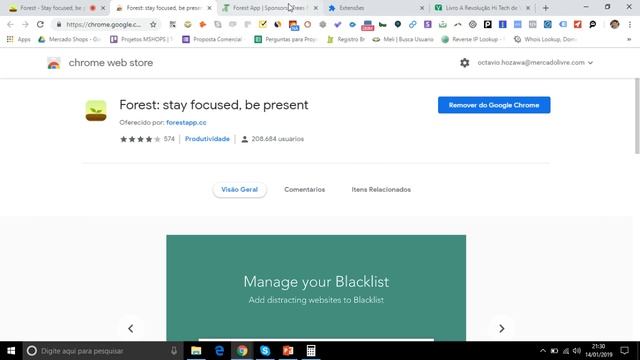
Task: Launch Microsoft Edge from the taskbar
Action: pos(219,351)
